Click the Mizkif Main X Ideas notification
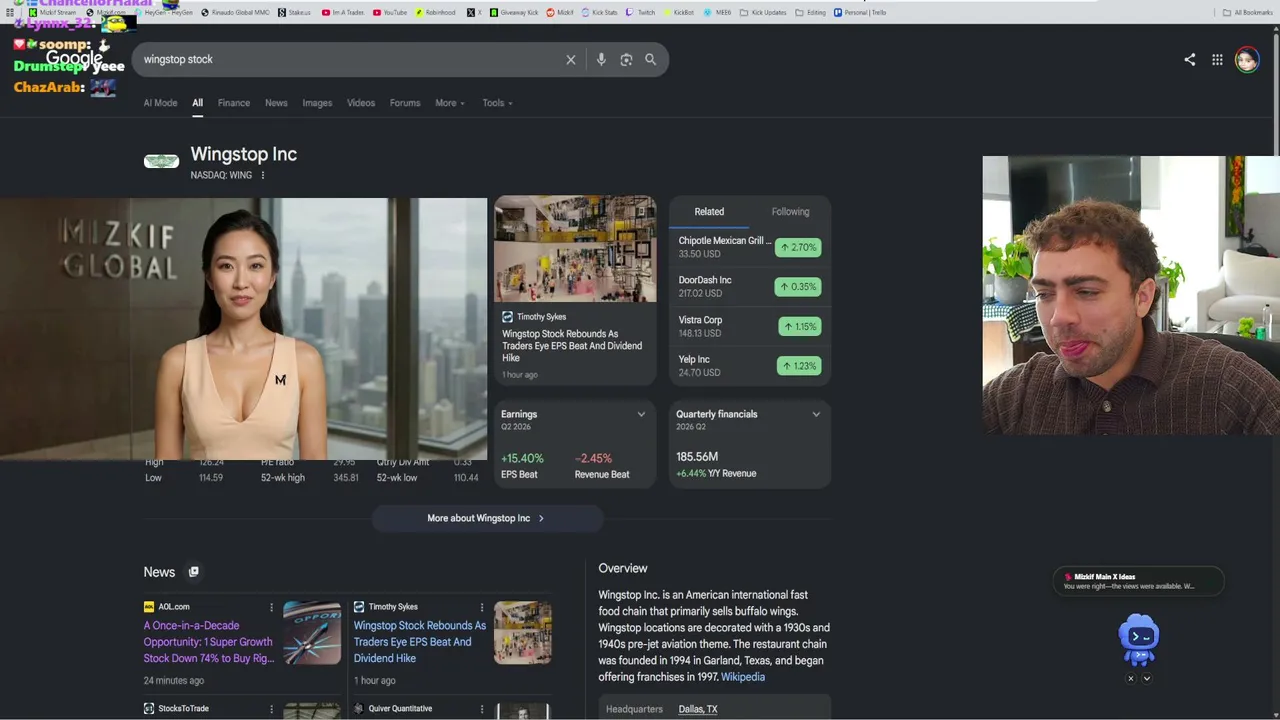 coord(1139,581)
